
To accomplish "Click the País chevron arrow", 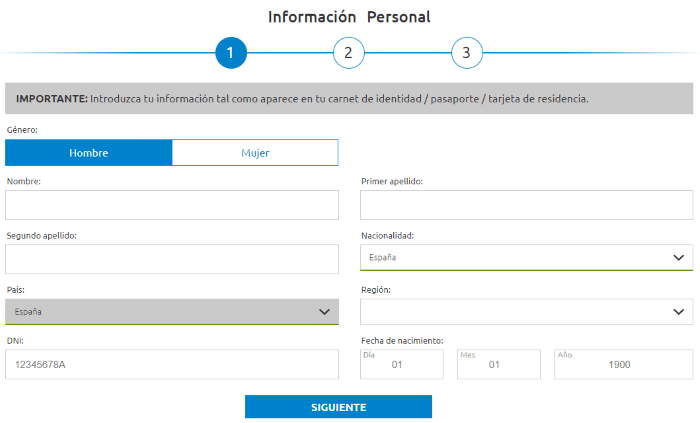I will pyautogui.click(x=324, y=312).
